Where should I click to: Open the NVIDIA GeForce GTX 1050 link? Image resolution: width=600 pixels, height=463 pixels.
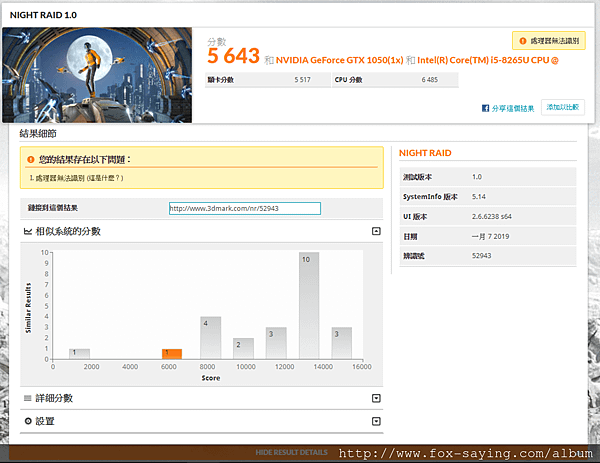pos(339,60)
